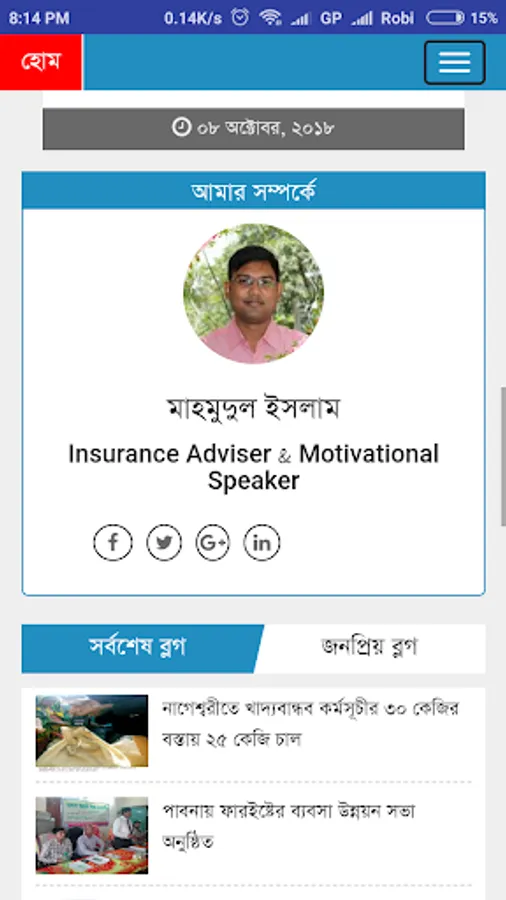506x900 pixels.
Task: Click the আমার সম্পর্কে header bar
Action: click(254, 191)
